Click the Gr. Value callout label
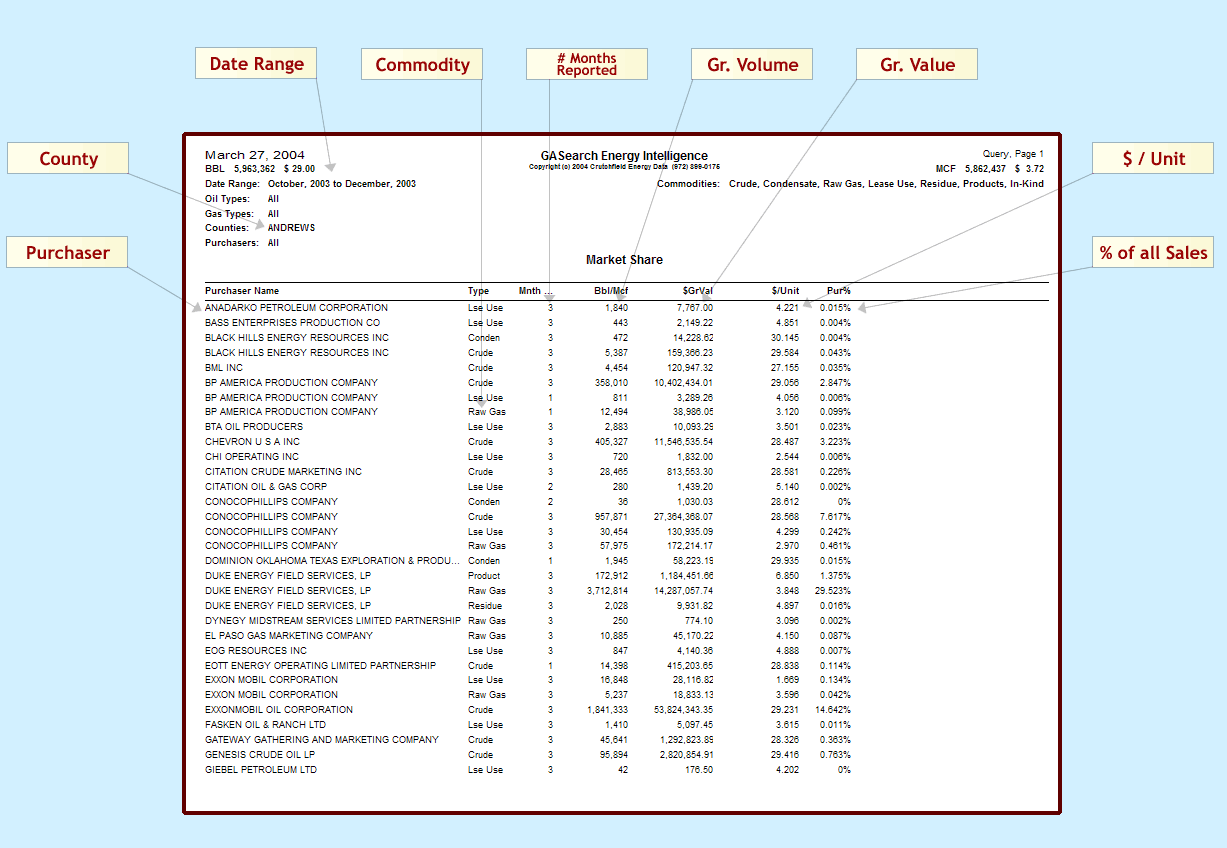This screenshot has width=1227, height=848. click(917, 65)
